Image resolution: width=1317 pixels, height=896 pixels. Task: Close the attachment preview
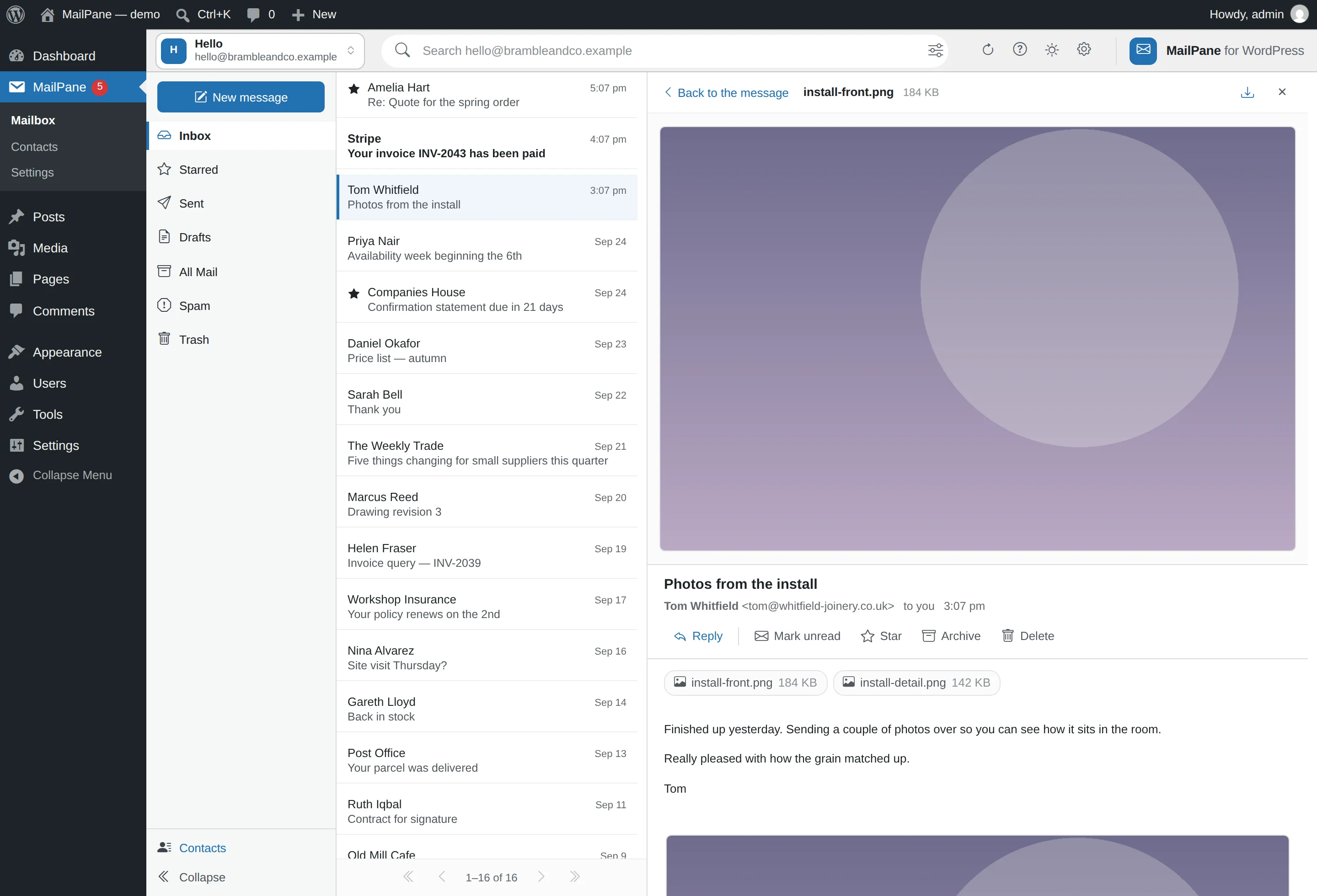[1282, 92]
